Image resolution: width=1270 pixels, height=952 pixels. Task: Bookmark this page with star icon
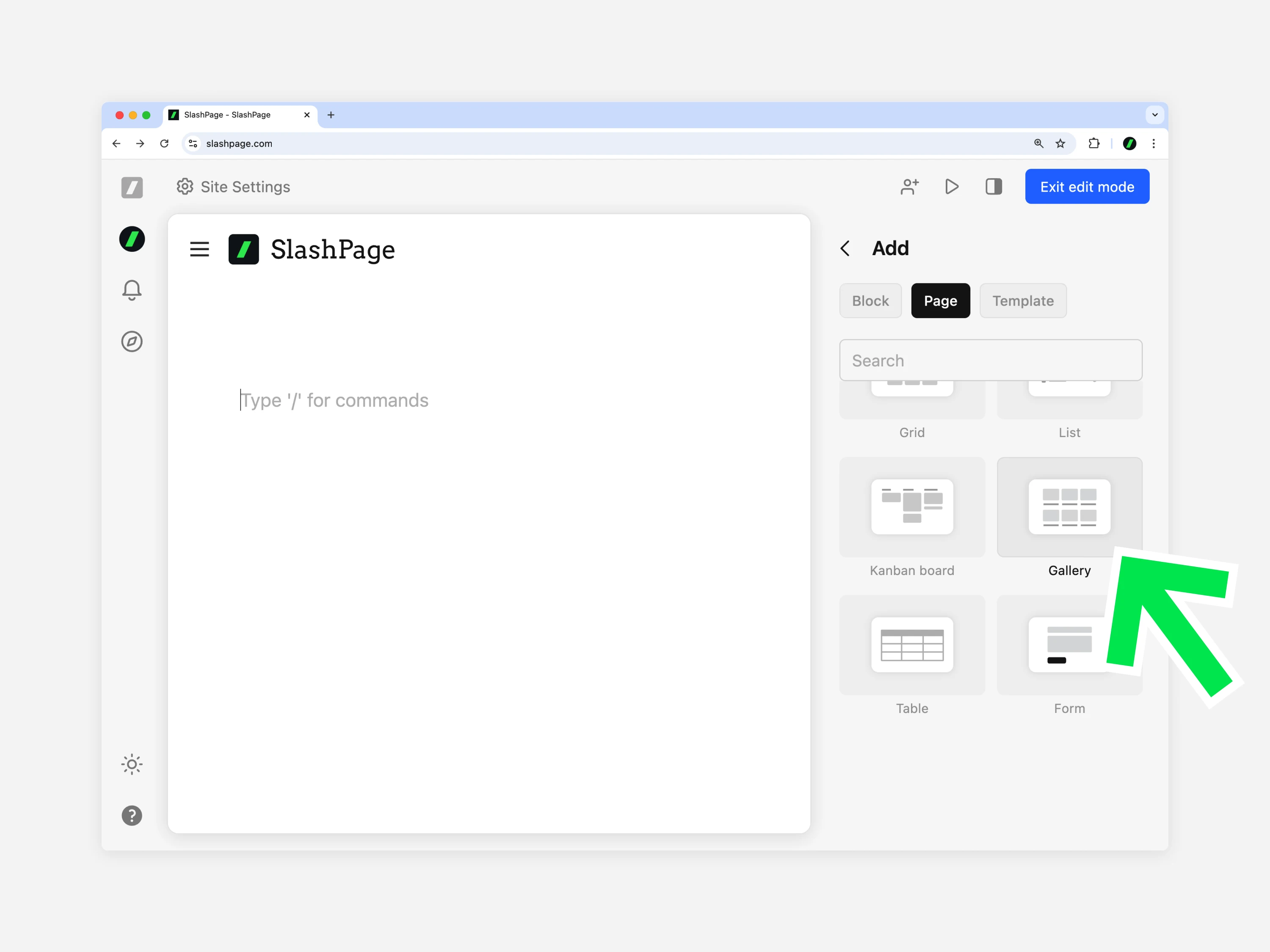coord(1060,143)
